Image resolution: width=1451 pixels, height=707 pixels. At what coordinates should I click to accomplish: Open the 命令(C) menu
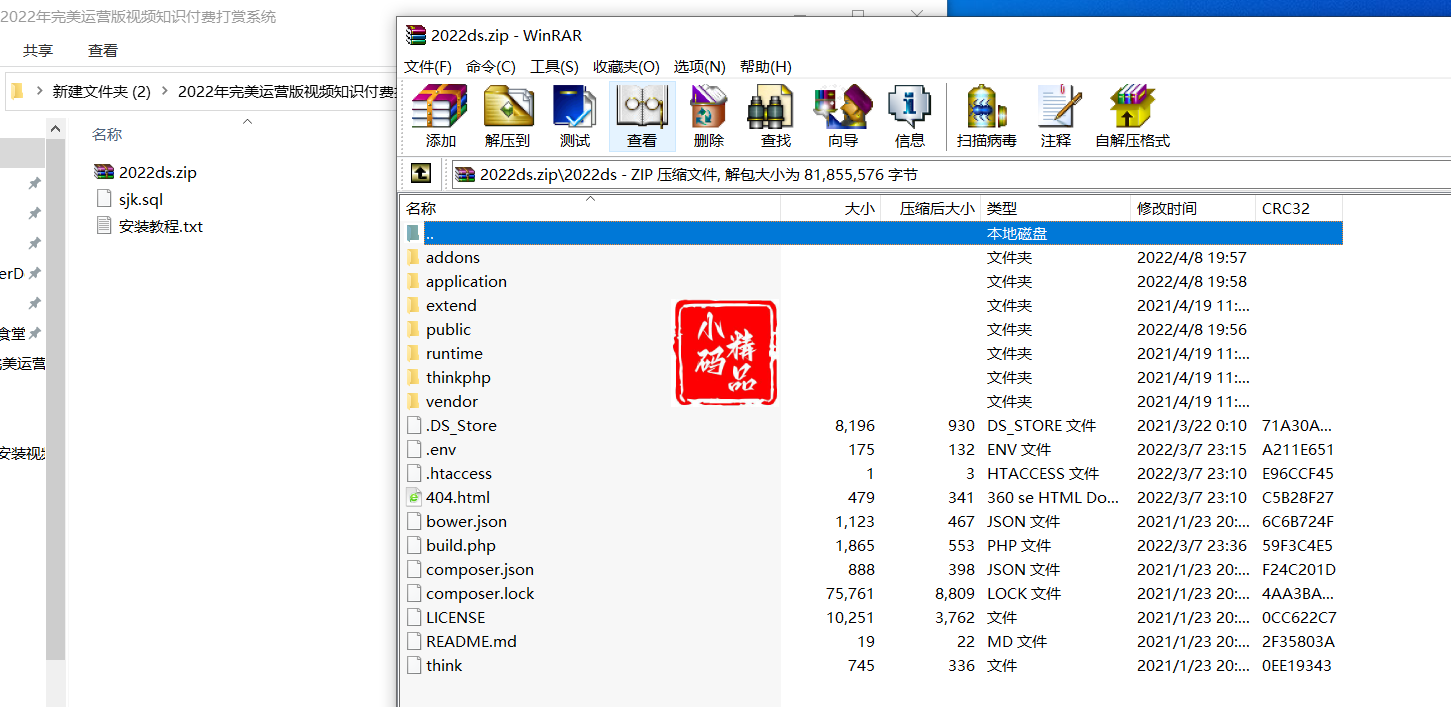490,66
